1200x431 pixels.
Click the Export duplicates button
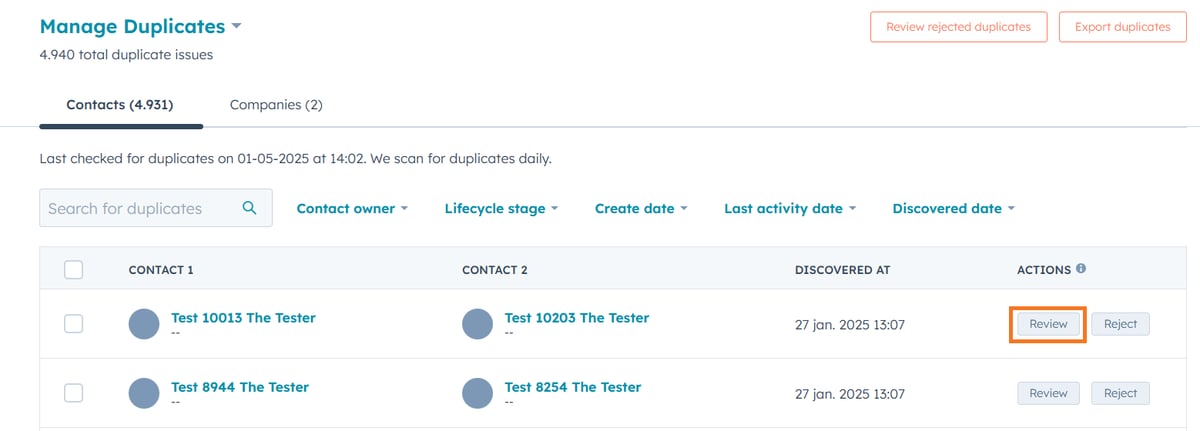[1123, 27]
